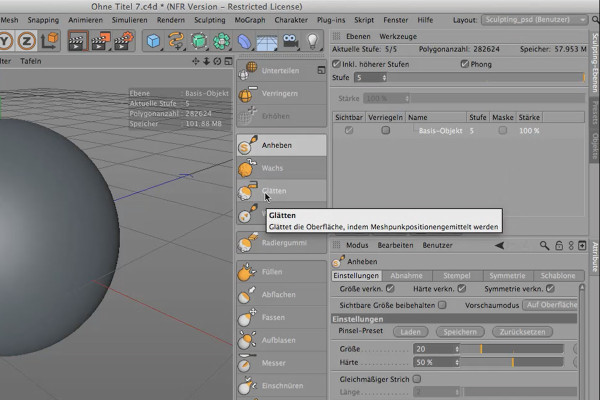Select the Aufblasen inflate brush
The image size is (600, 400).
281,340
